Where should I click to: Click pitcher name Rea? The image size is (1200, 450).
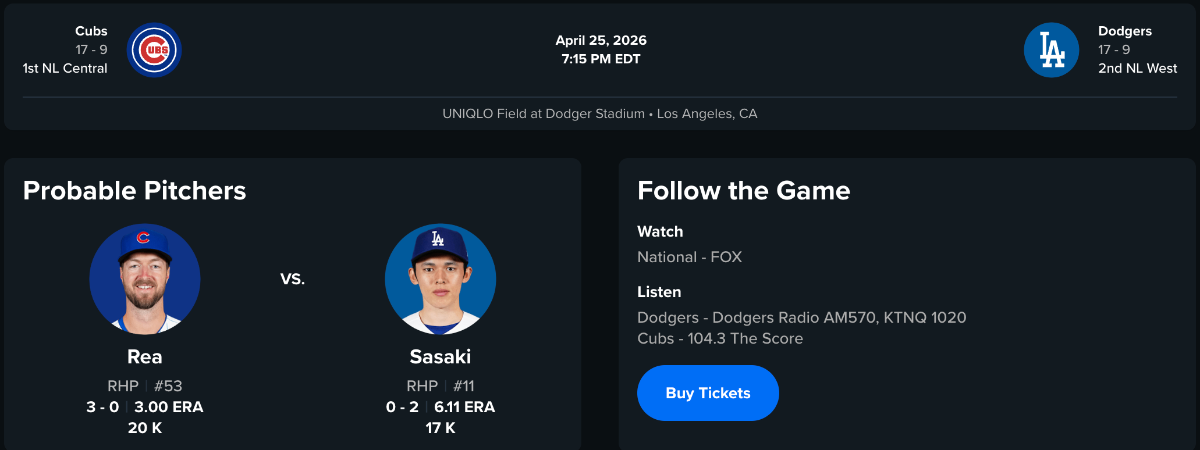tap(145, 357)
